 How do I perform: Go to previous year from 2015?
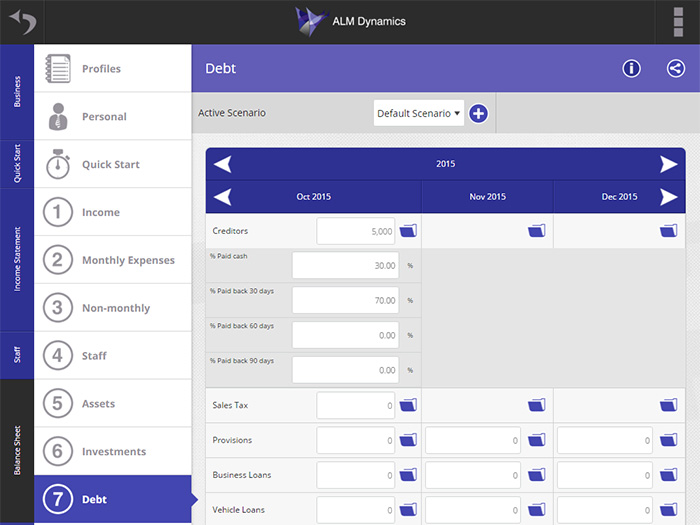pyautogui.click(x=222, y=164)
